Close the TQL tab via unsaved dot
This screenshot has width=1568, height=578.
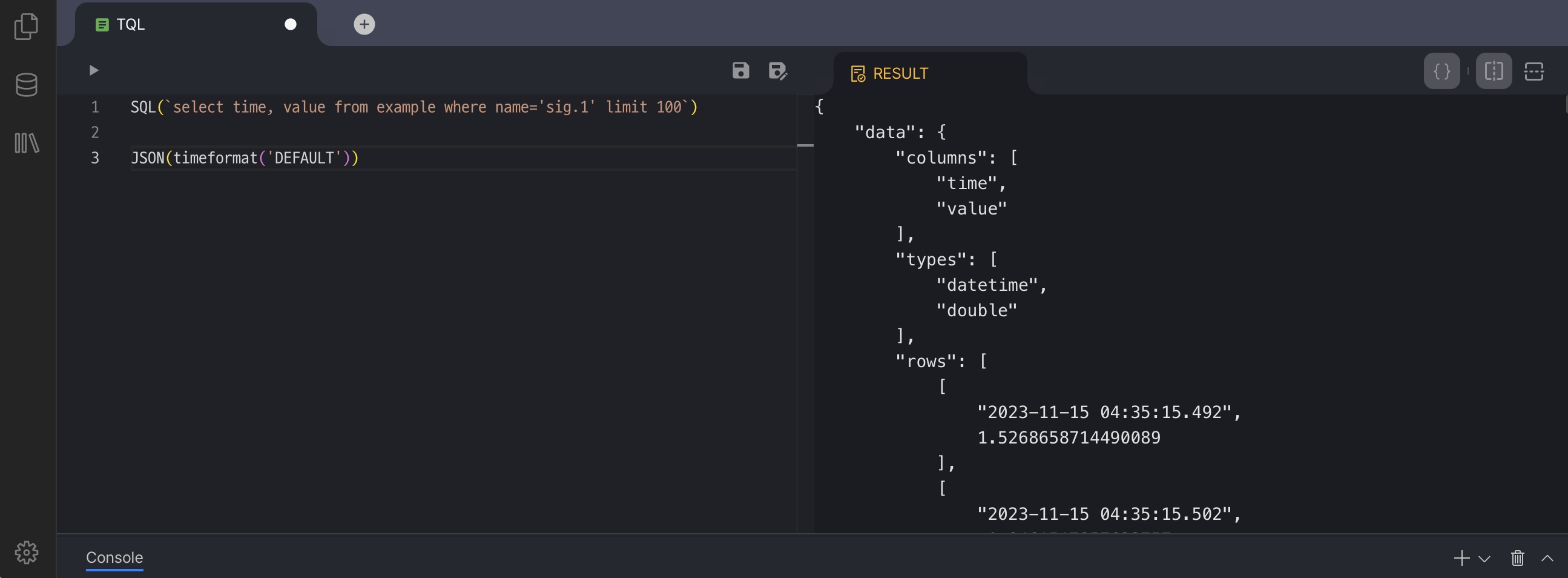pos(291,24)
